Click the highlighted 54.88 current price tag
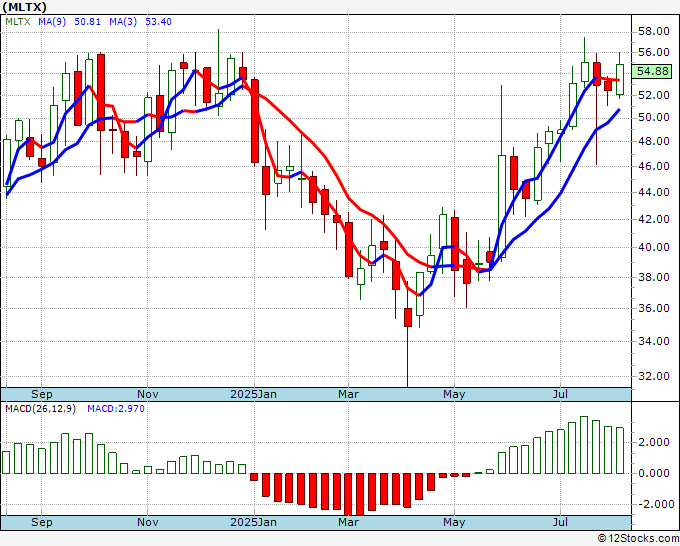 tap(652, 71)
